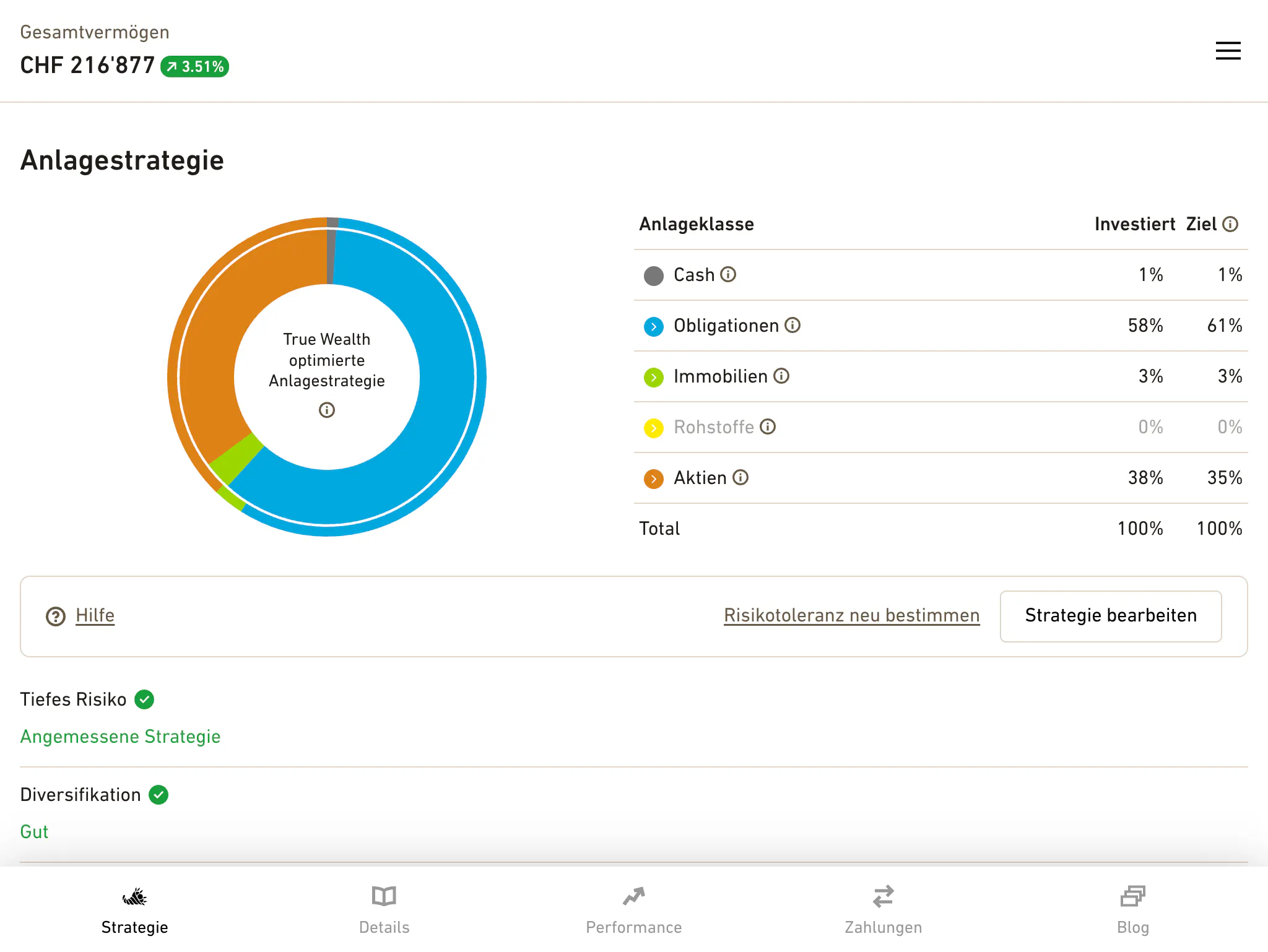Click the question mark help icon

[56, 616]
